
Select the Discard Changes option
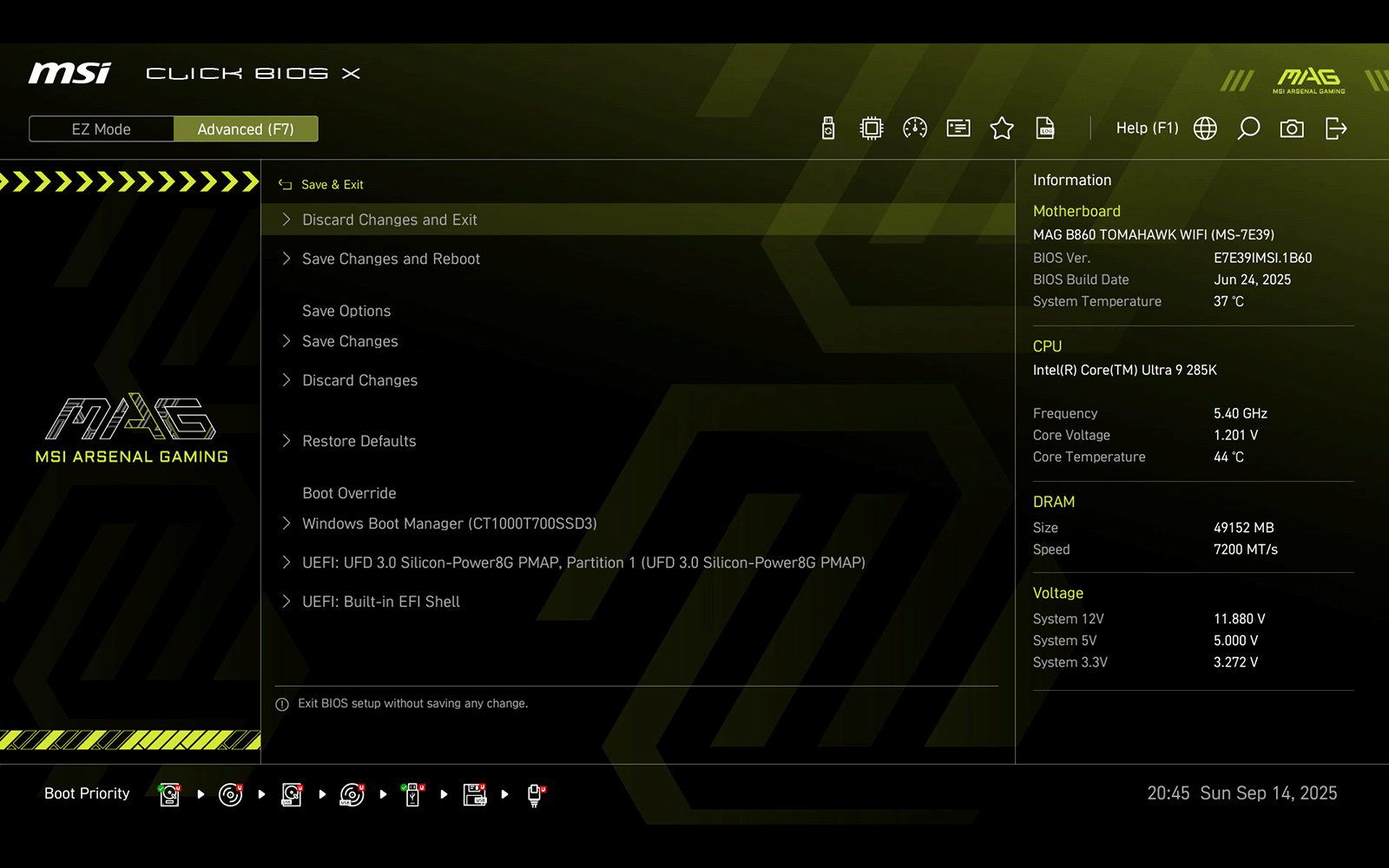click(638, 380)
